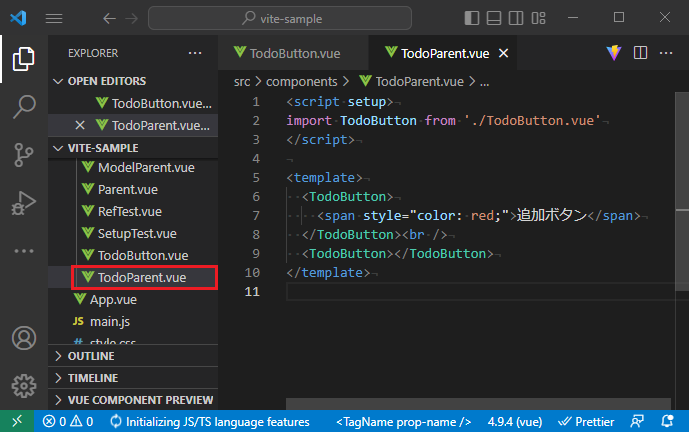Collapse the VITE-SAMPLE folder section
This screenshot has width=689, height=432.
[133, 148]
